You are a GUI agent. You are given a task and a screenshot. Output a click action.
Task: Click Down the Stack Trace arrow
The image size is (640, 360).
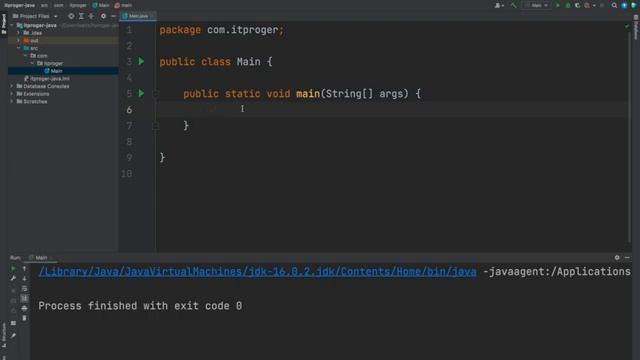(x=24, y=278)
